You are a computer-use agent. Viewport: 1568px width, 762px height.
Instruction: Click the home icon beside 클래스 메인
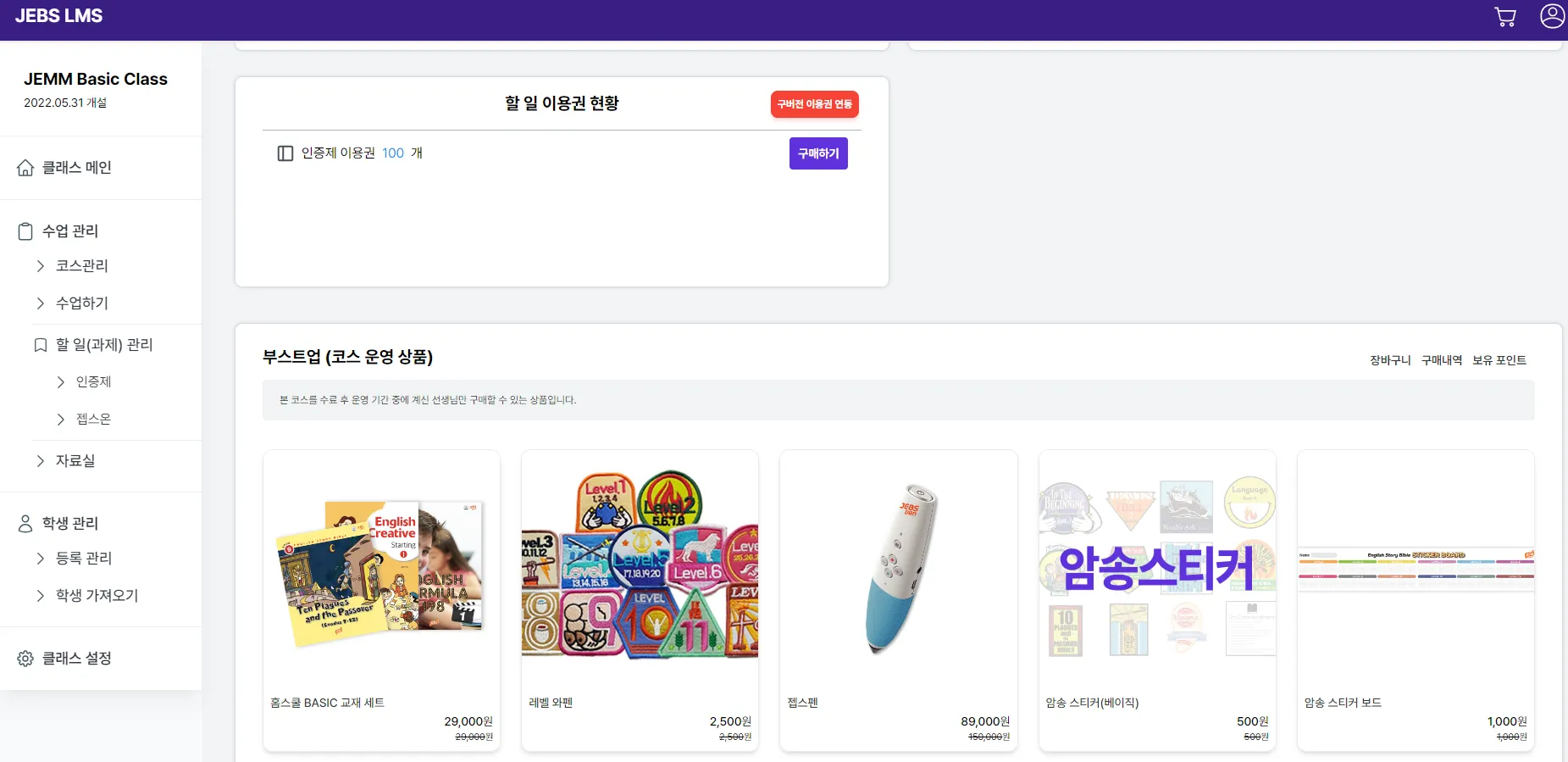coord(25,168)
